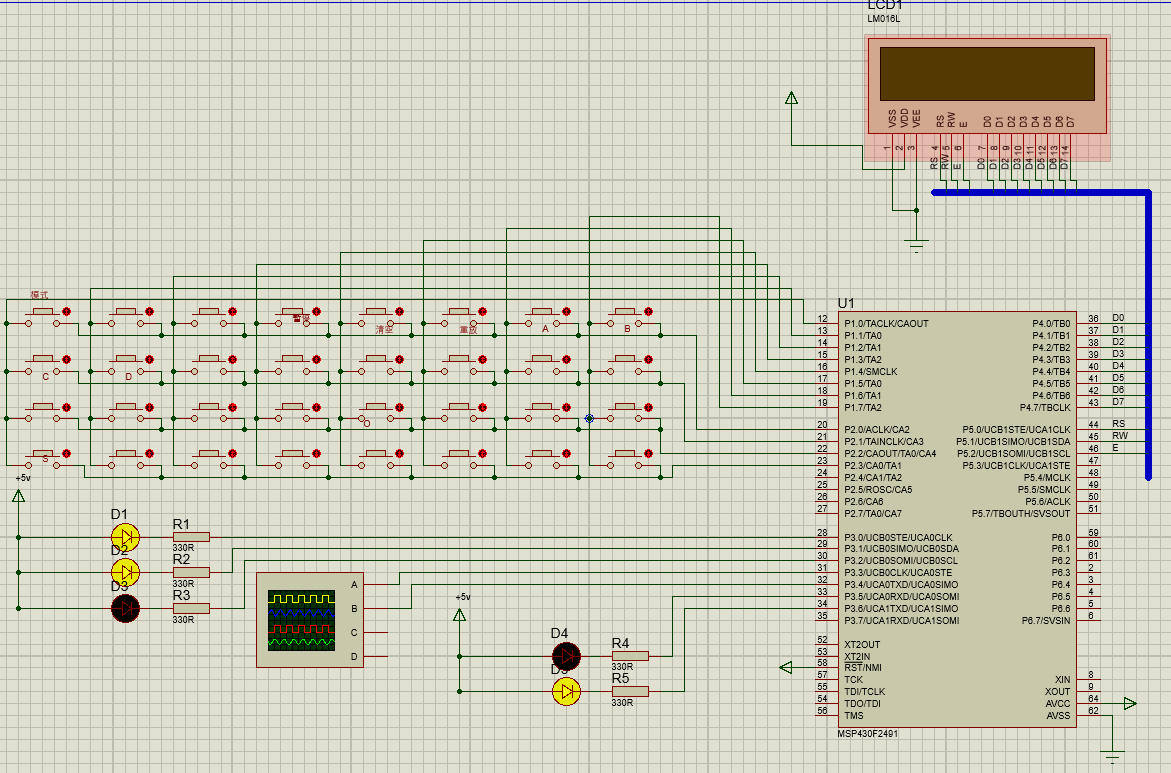Screen dimensions: 1171x773
Task: Select LED D1 in the schematic
Action: coord(125,537)
